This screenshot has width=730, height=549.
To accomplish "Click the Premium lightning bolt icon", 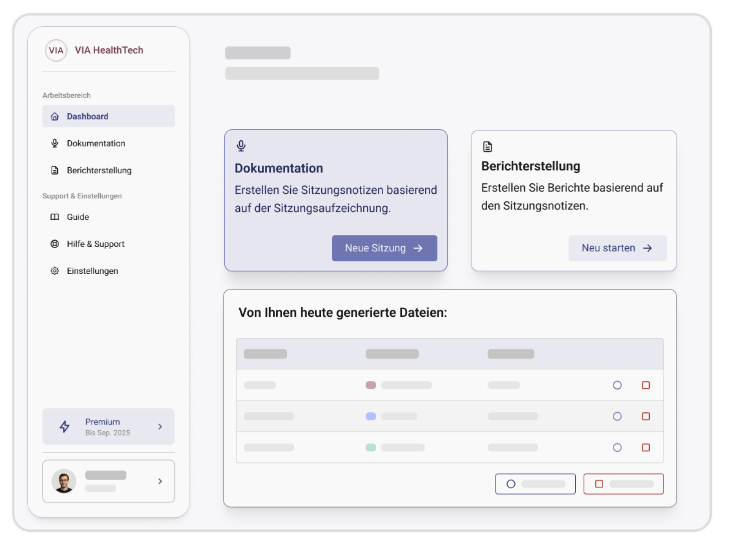I will (65, 427).
